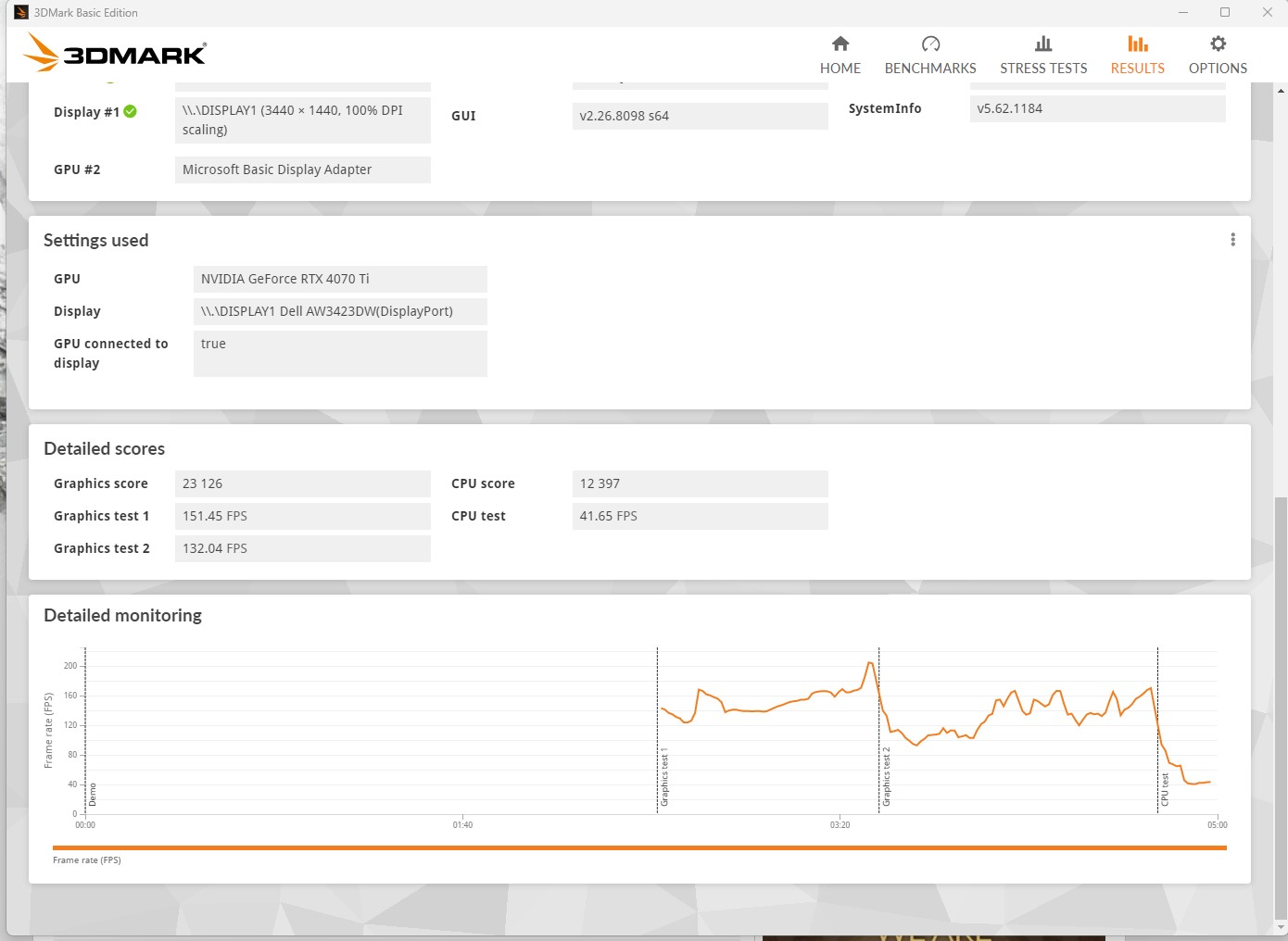Select the Results chart icon
The image size is (1288, 941).
point(1138,44)
